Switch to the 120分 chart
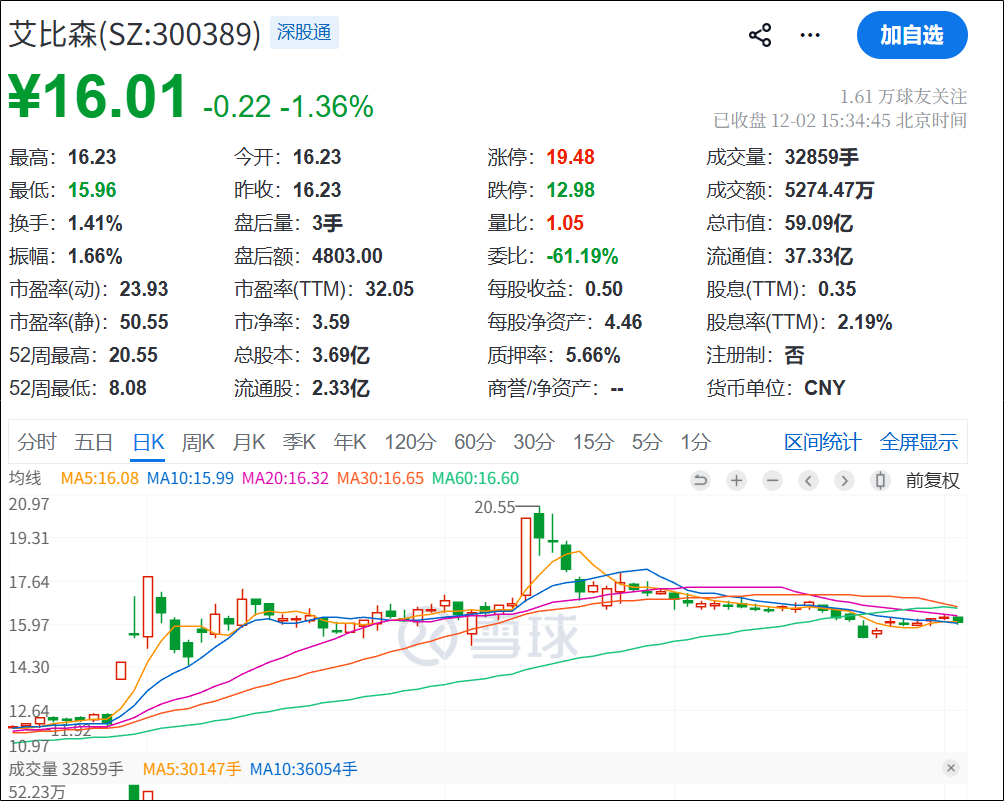This screenshot has height=801, width=1004. point(410,442)
